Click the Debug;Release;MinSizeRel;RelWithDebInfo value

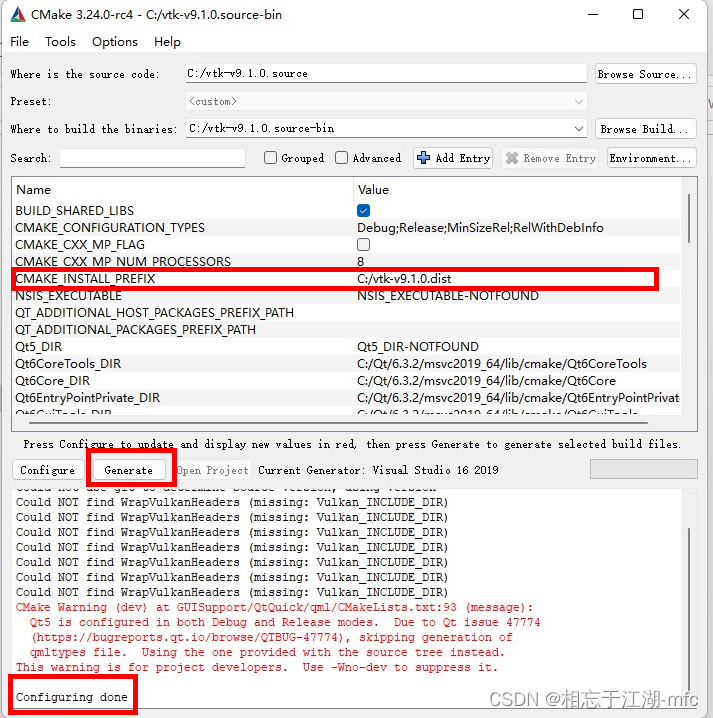click(480, 228)
